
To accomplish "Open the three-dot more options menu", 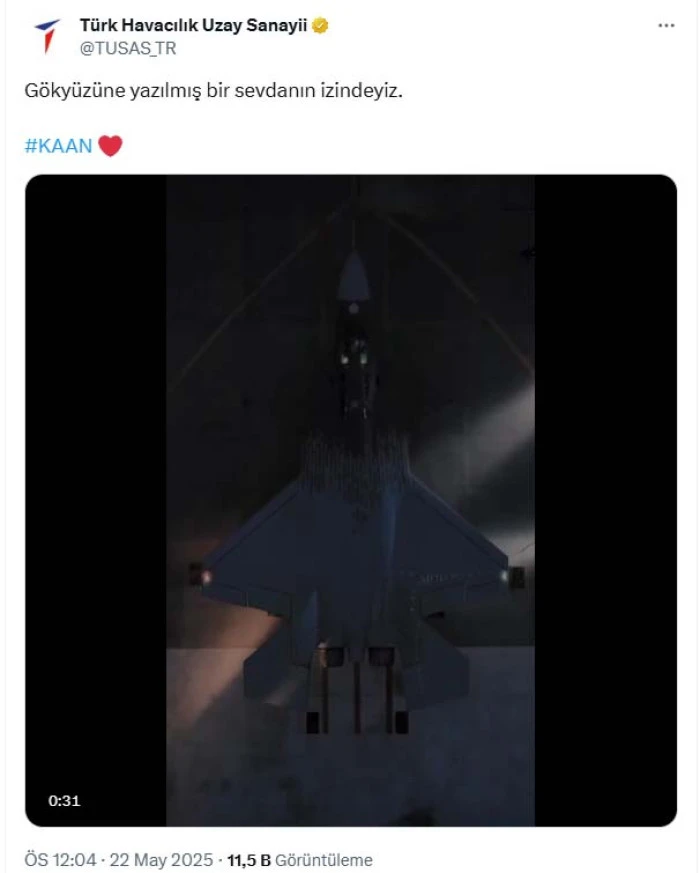I will (666, 26).
